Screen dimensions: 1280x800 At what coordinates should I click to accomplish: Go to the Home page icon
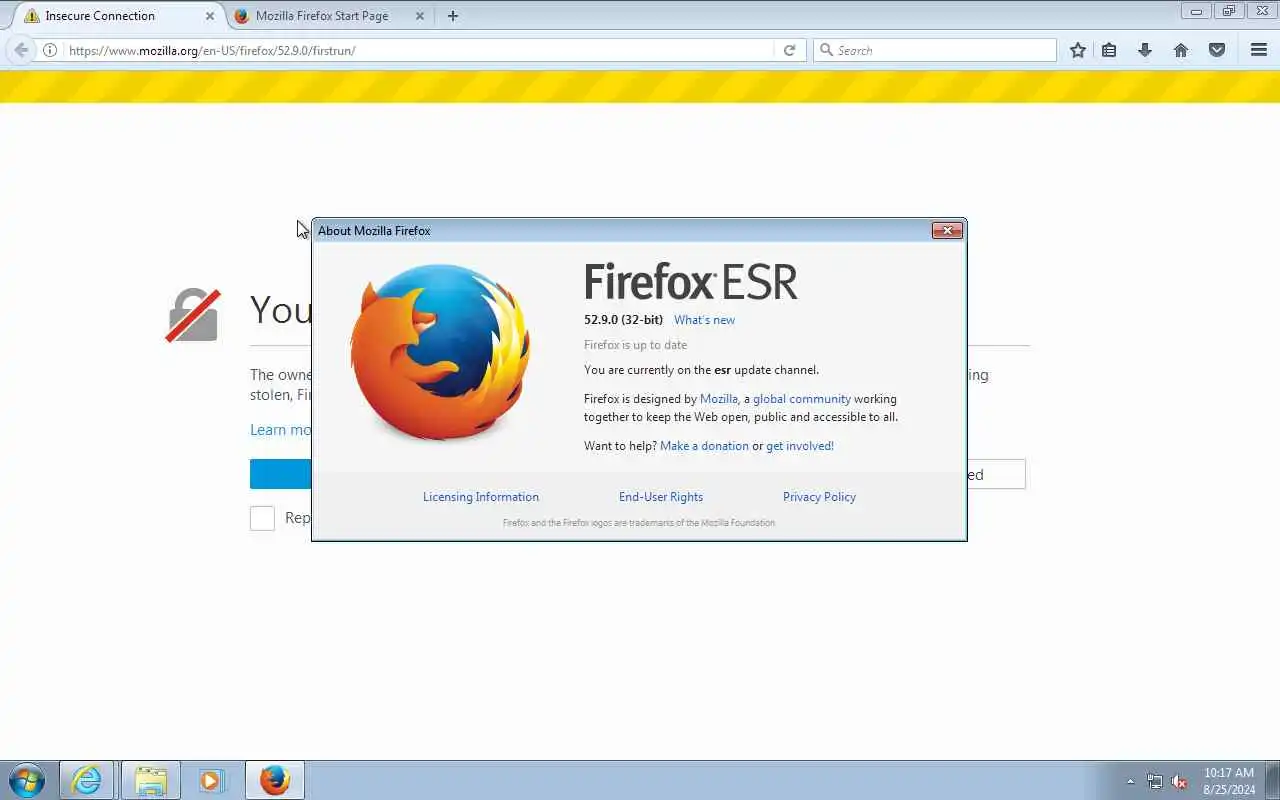(x=1181, y=50)
